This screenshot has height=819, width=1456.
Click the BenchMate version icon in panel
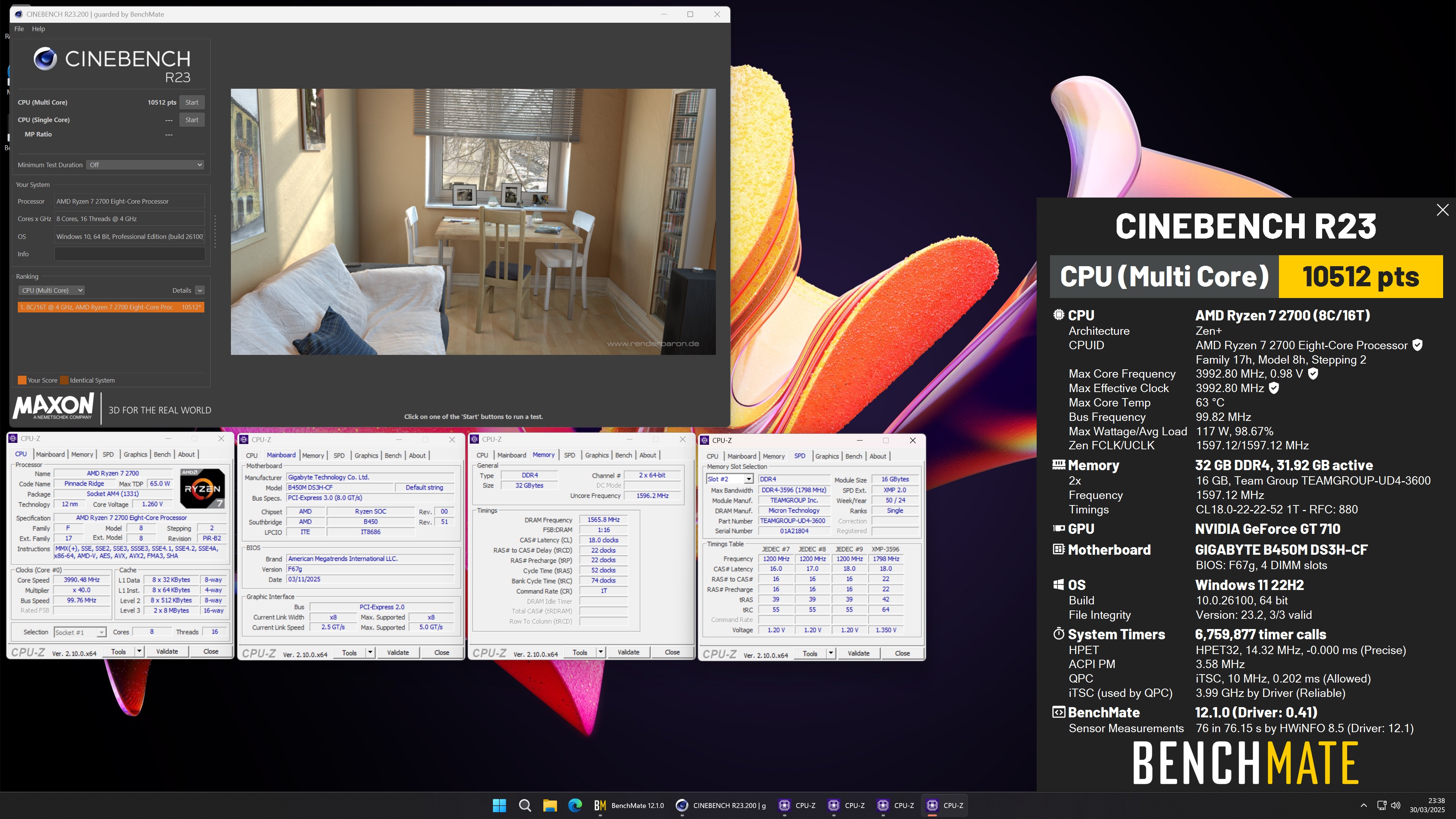[1059, 712]
